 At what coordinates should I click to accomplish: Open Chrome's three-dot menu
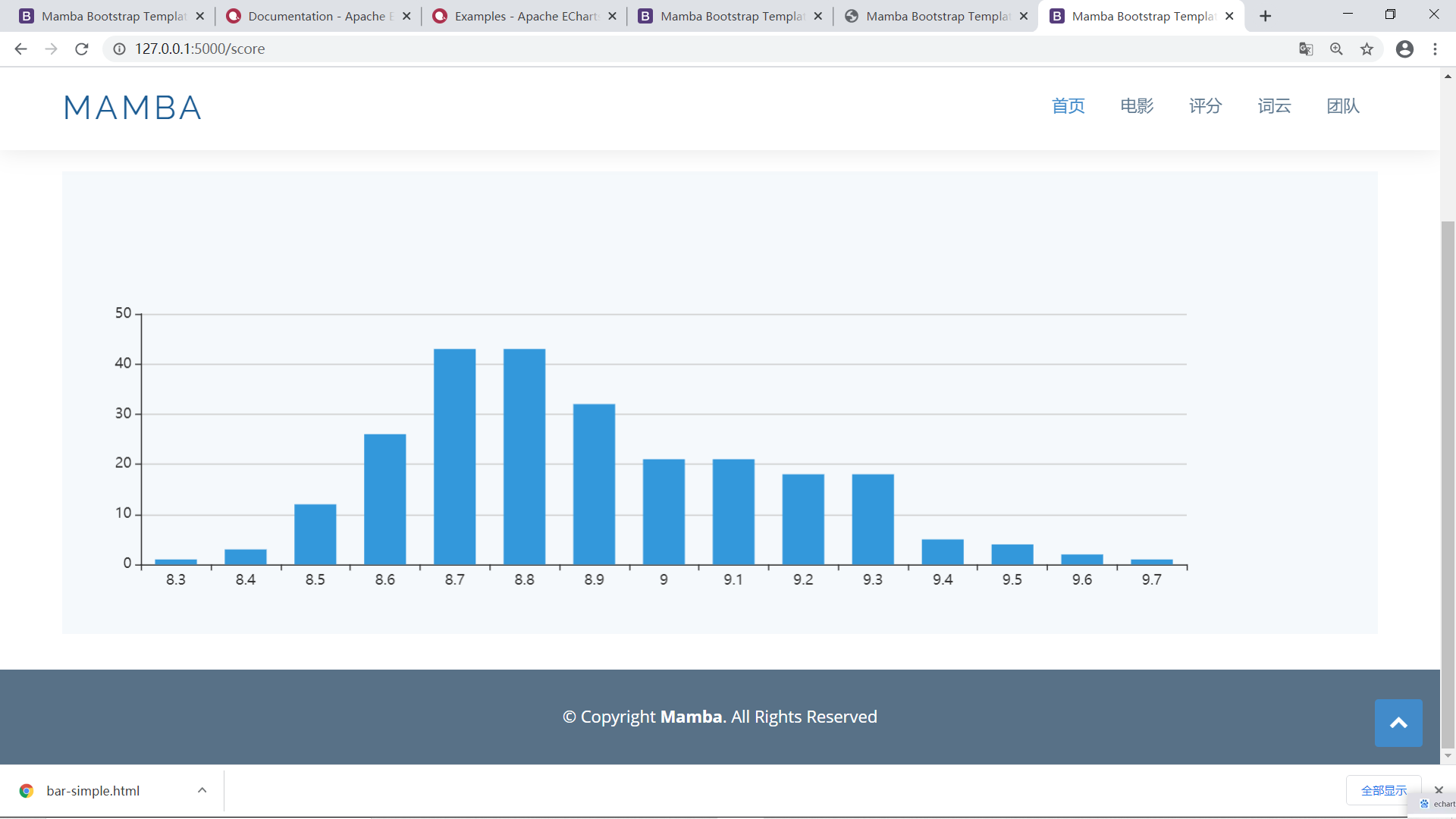tap(1435, 49)
